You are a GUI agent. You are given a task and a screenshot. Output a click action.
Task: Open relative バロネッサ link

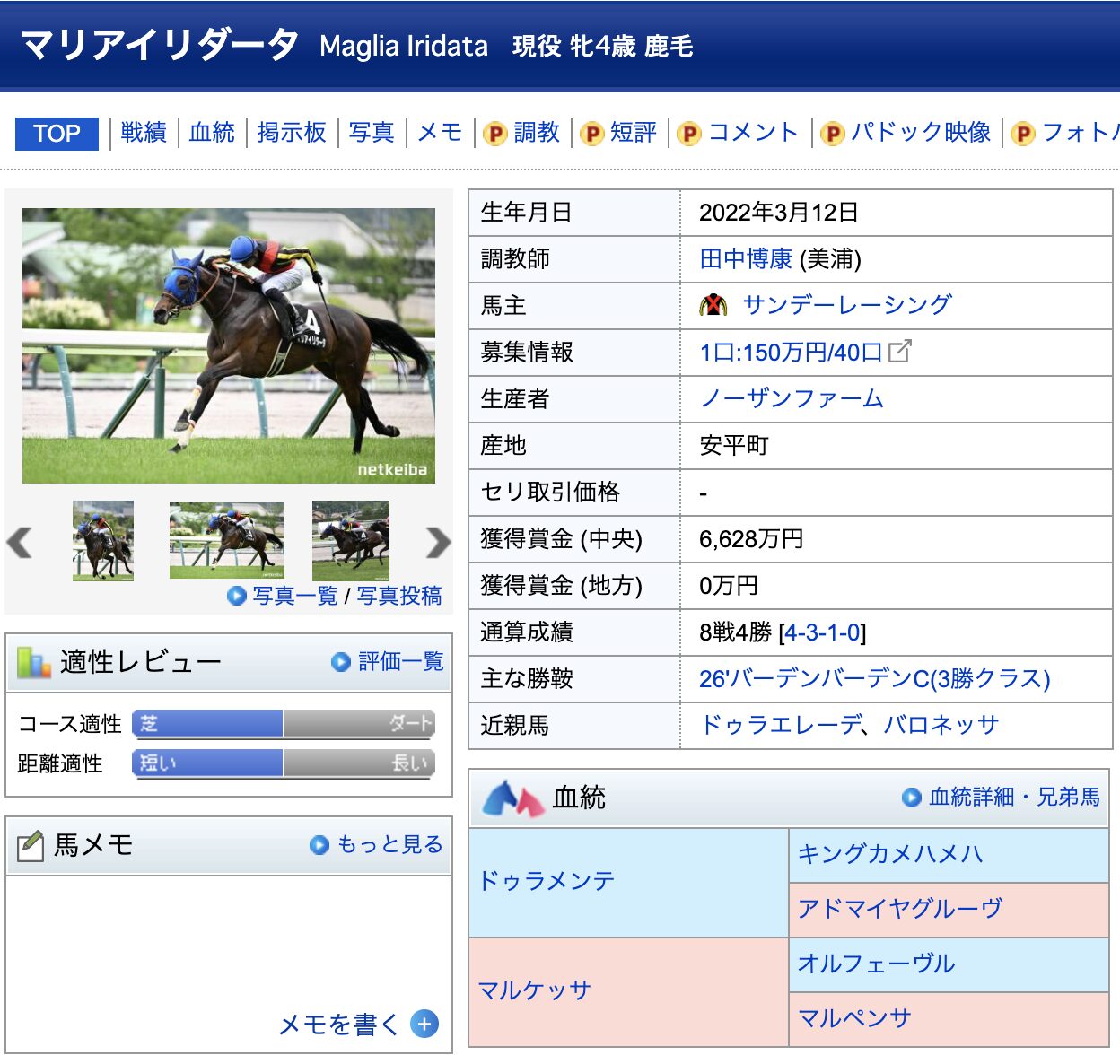tap(941, 726)
